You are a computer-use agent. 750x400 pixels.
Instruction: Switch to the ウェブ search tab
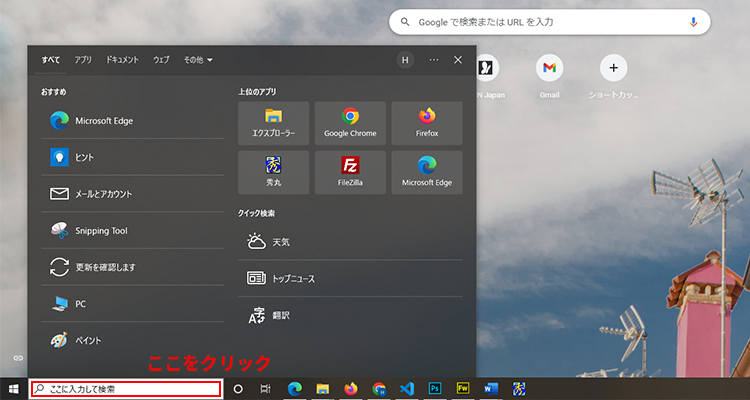coord(161,60)
